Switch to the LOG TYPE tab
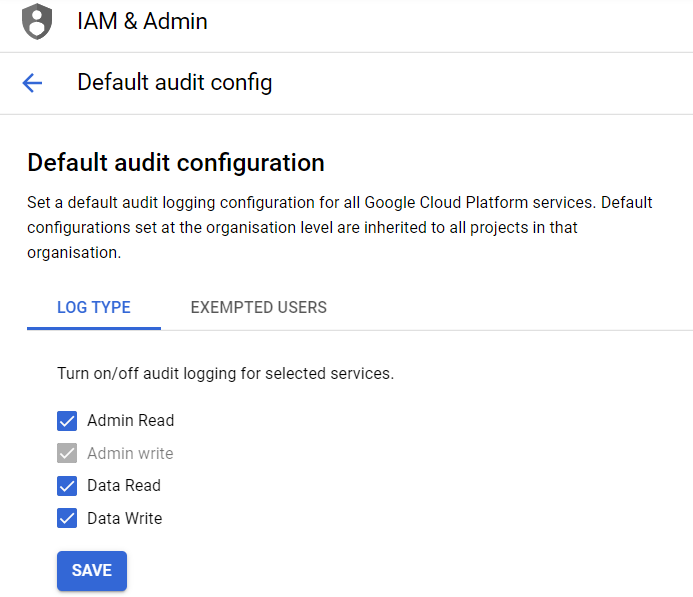The image size is (693, 597). (x=94, y=307)
